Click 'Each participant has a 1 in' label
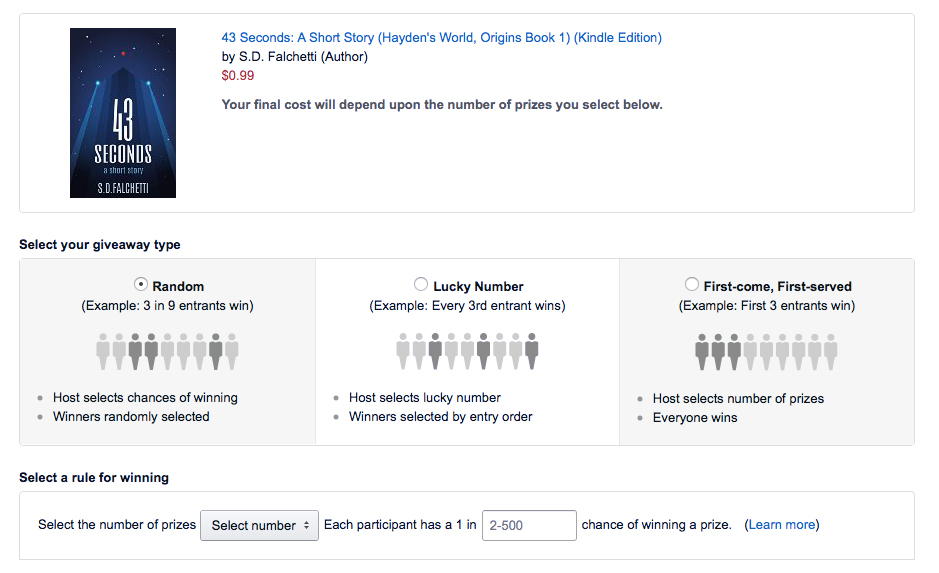The width and height of the screenshot is (939, 573). 400,525
